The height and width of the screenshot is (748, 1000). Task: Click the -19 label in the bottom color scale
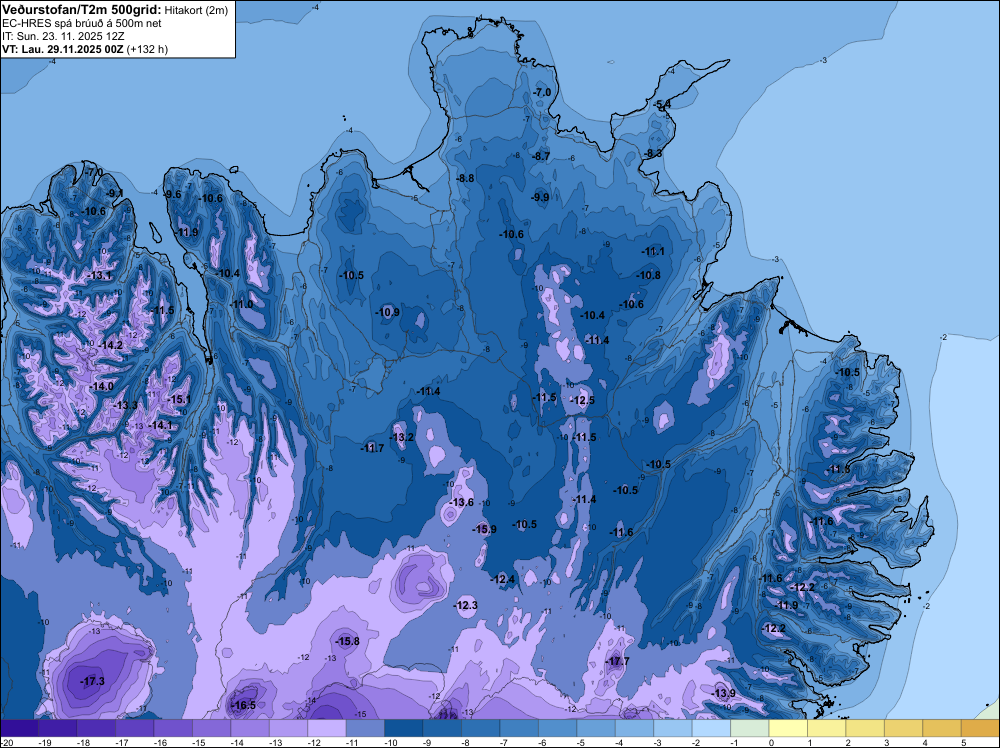tap(45, 742)
